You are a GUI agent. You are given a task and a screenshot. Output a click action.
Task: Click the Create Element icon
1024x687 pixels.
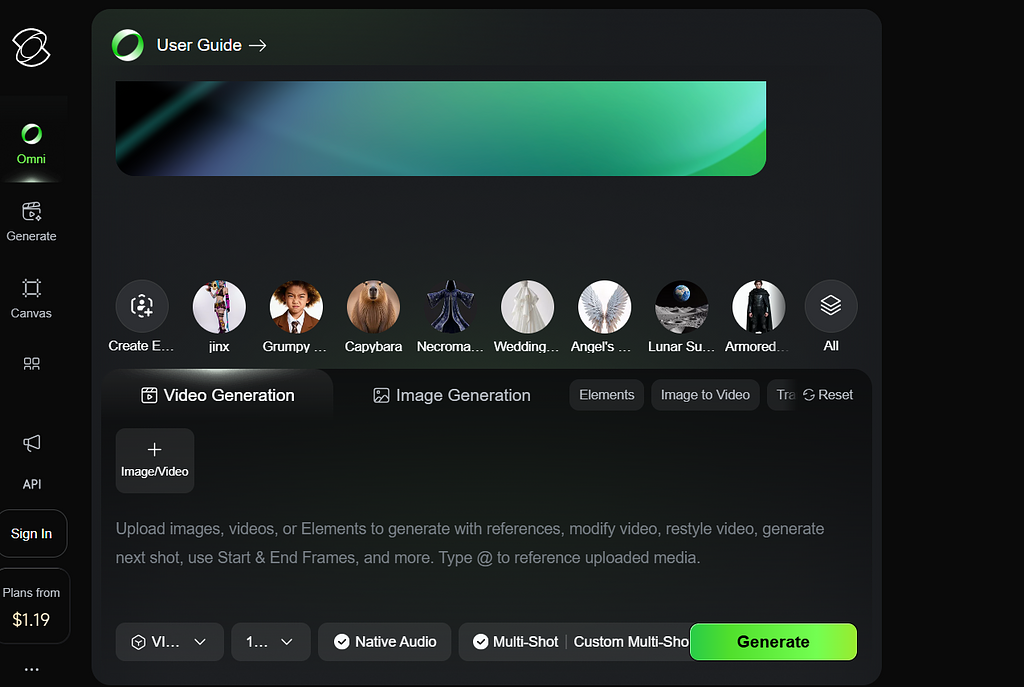[x=142, y=306]
